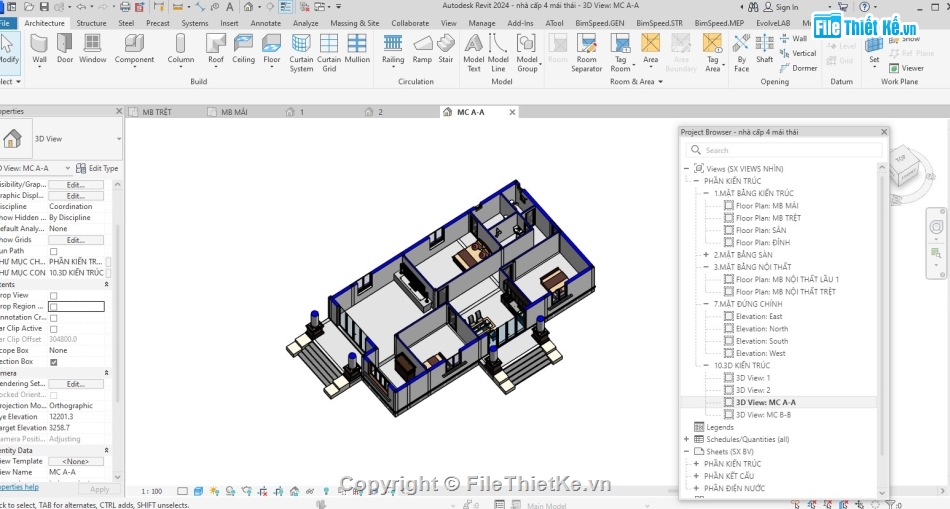The height and width of the screenshot is (509, 950).
Task: Click the Edit Type button
Action: 97,168
